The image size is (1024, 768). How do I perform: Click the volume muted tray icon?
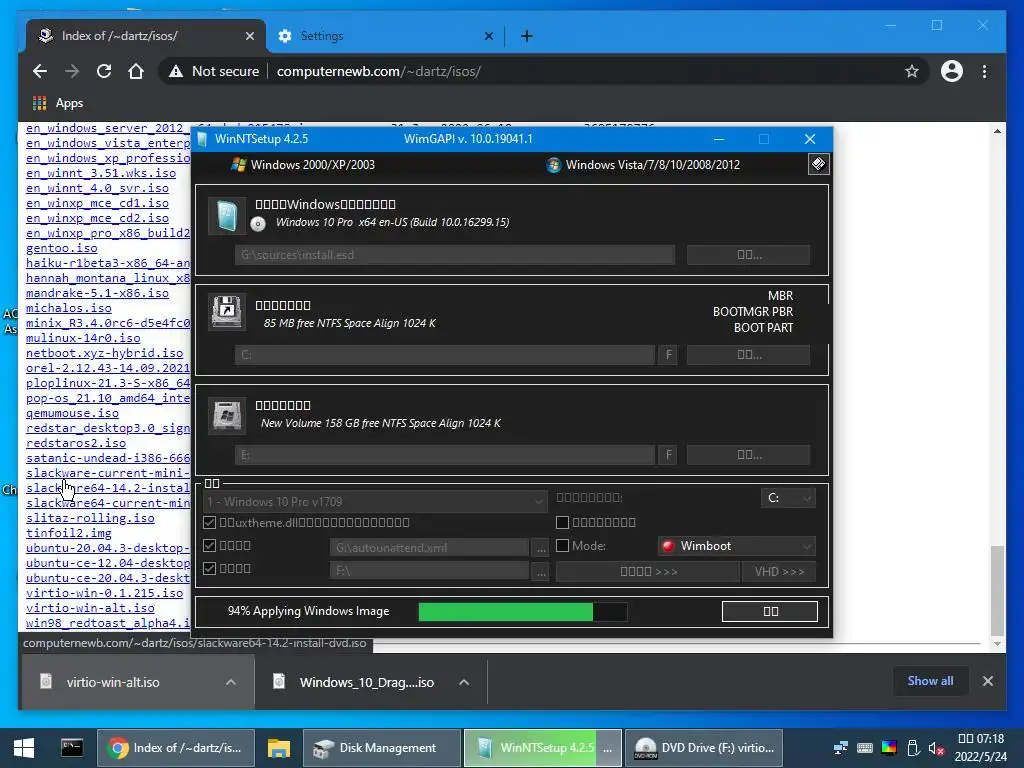[936, 748]
